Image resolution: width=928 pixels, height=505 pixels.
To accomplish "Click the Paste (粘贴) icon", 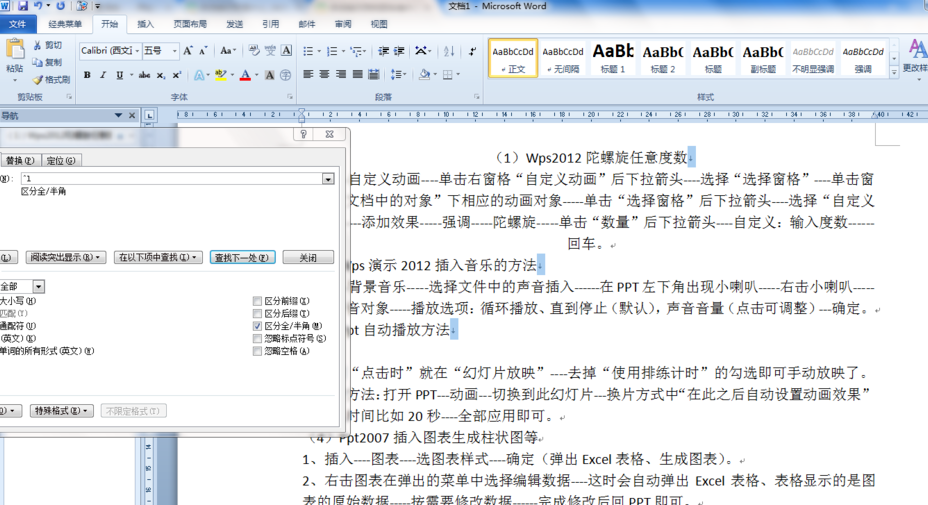I will (x=14, y=50).
